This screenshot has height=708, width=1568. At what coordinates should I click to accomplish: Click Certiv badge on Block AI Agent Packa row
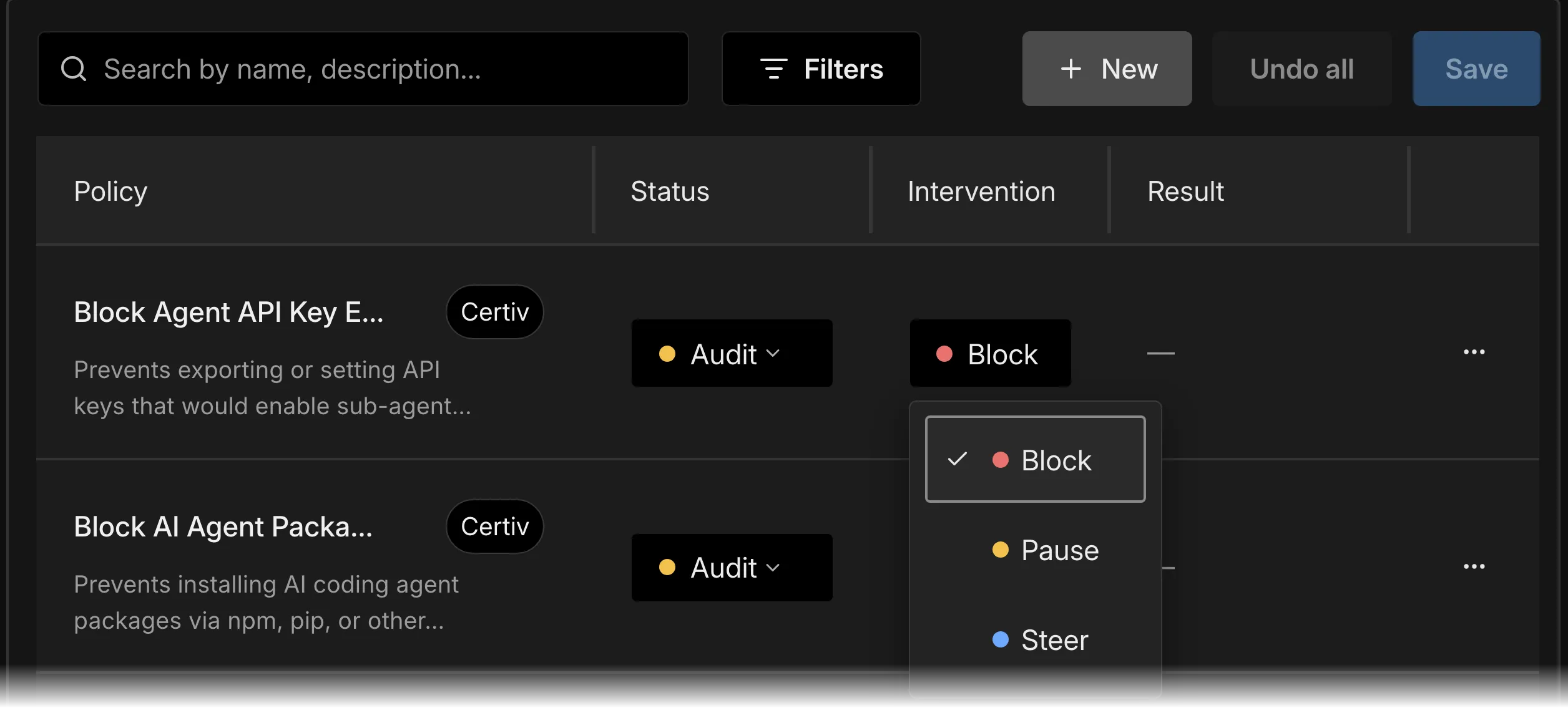point(494,526)
